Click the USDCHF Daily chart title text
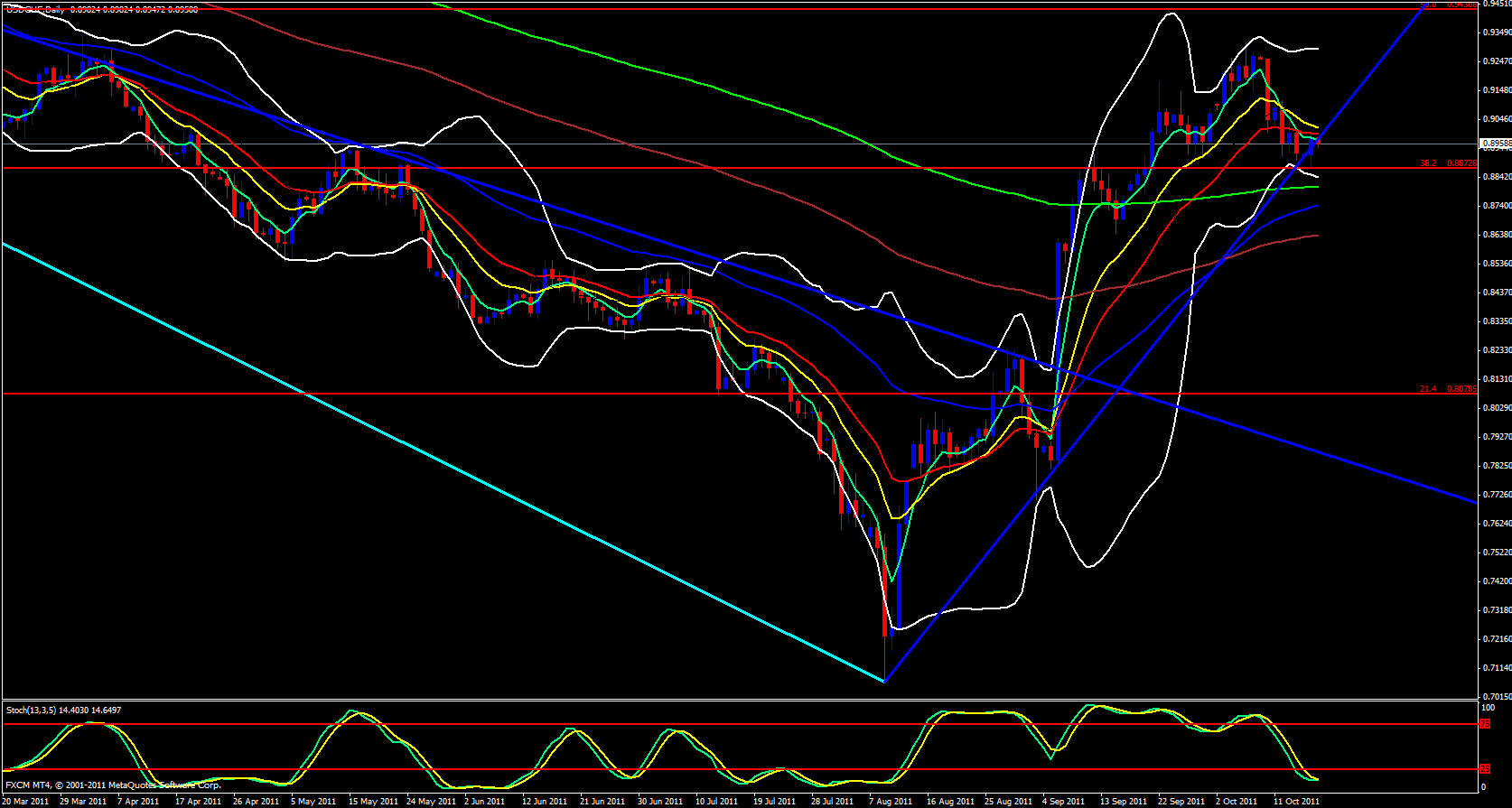Image resolution: width=1512 pixels, height=808 pixels. click(36, 9)
